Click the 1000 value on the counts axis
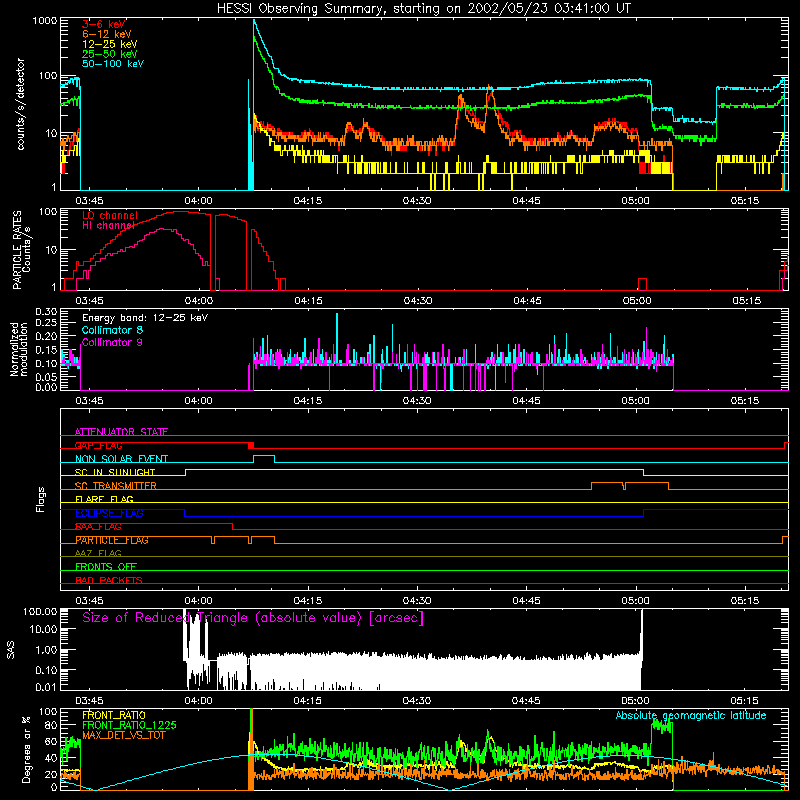This screenshot has width=800, height=800. point(44,21)
